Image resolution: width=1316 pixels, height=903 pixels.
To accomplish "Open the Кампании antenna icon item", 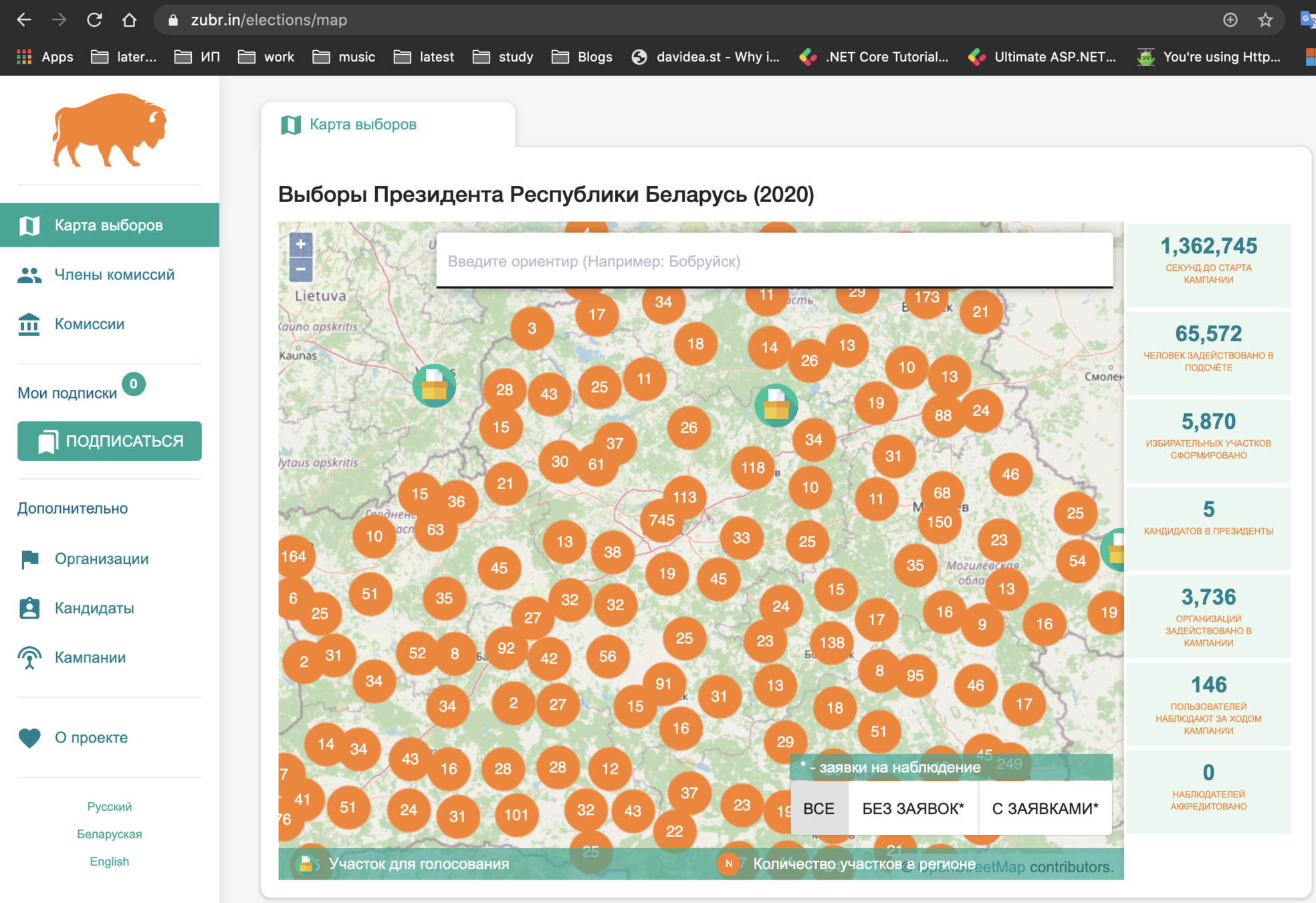I will [x=29, y=658].
